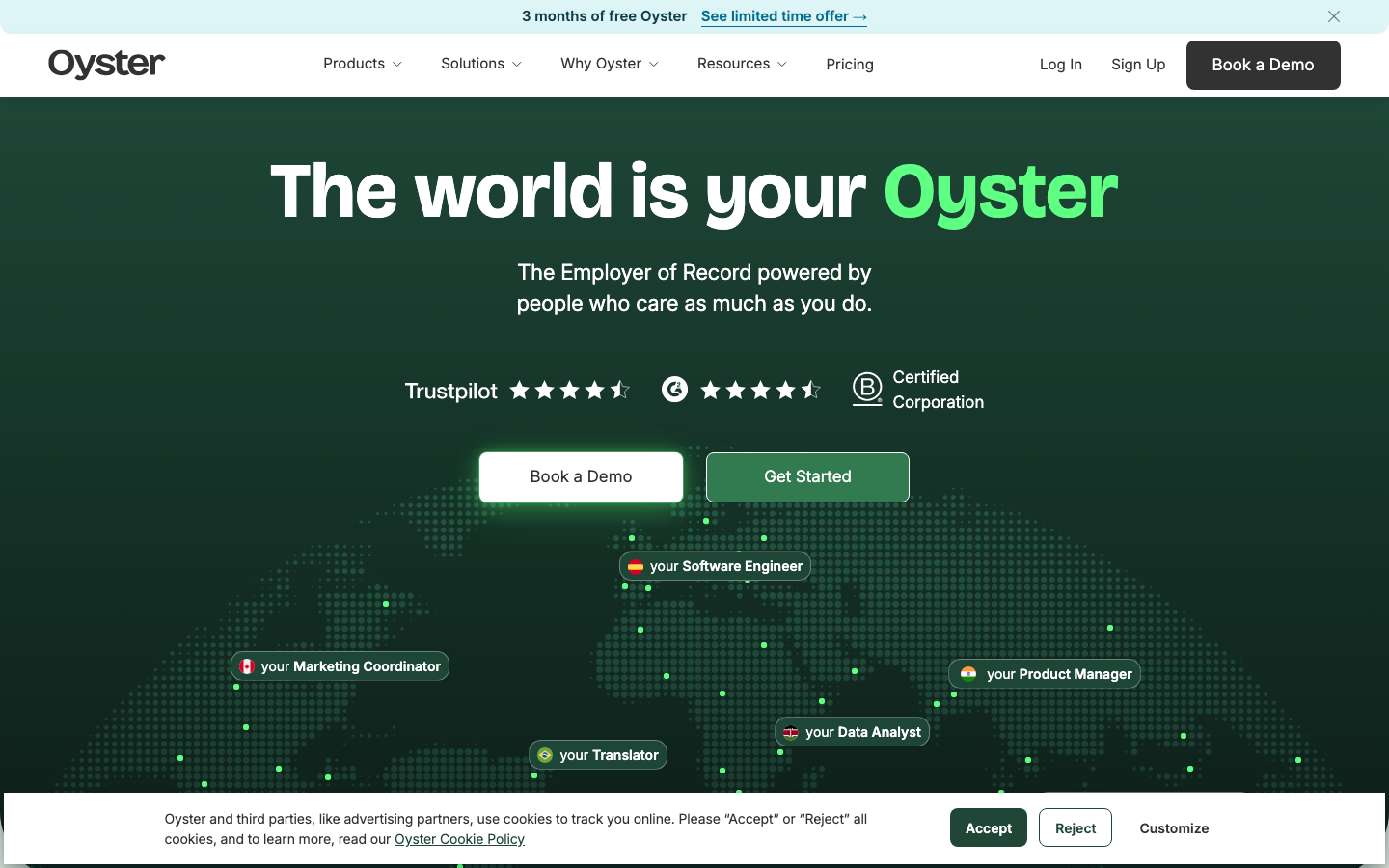This screenshot has height=868, width=1389.
Task: Expand the Resources dropdown menu
Action: click(742, 64)
